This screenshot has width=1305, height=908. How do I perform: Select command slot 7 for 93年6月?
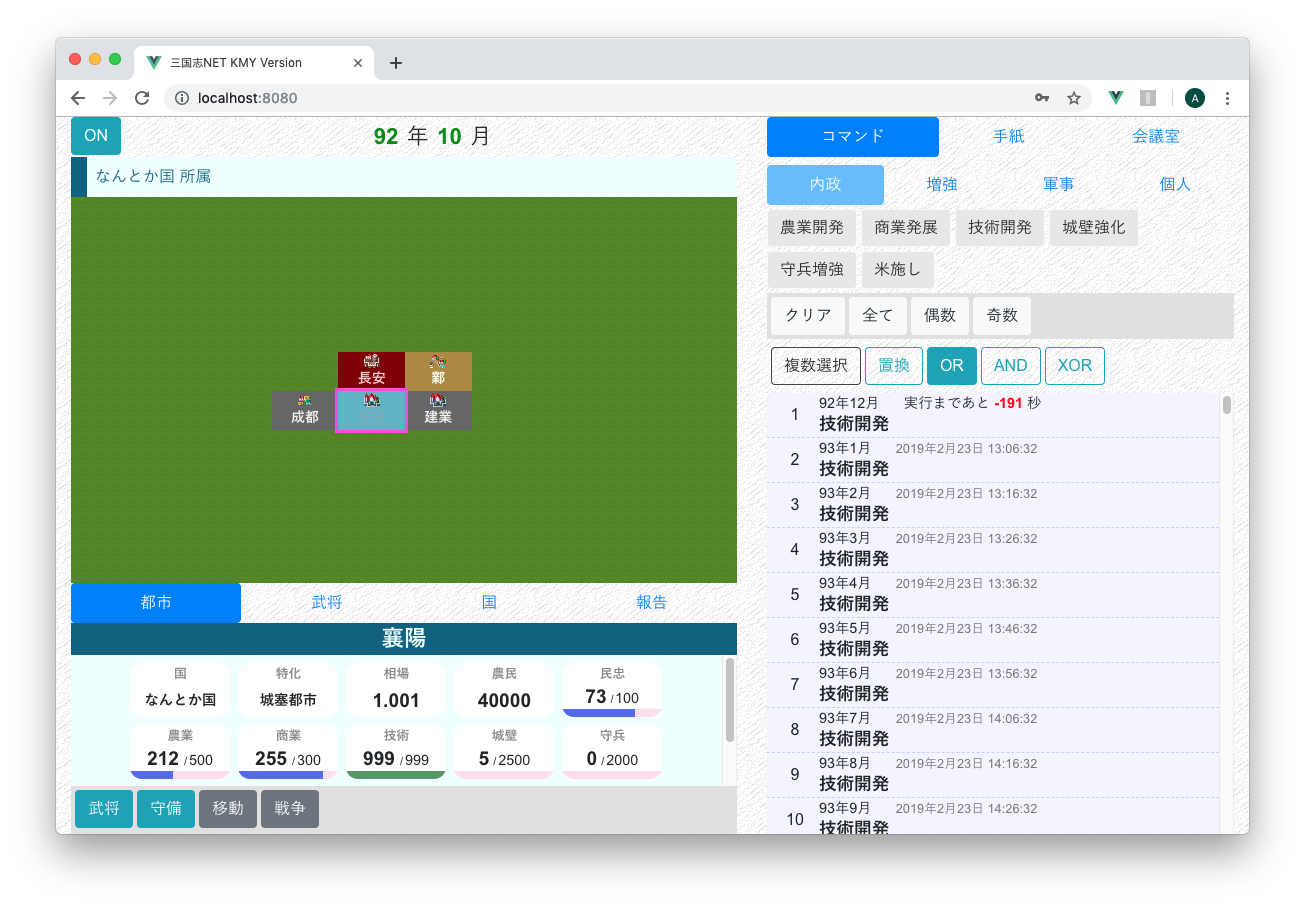click(993, 685)
